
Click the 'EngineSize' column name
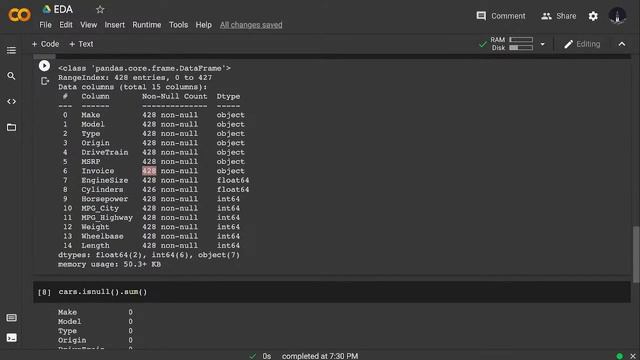click(104, 180)
